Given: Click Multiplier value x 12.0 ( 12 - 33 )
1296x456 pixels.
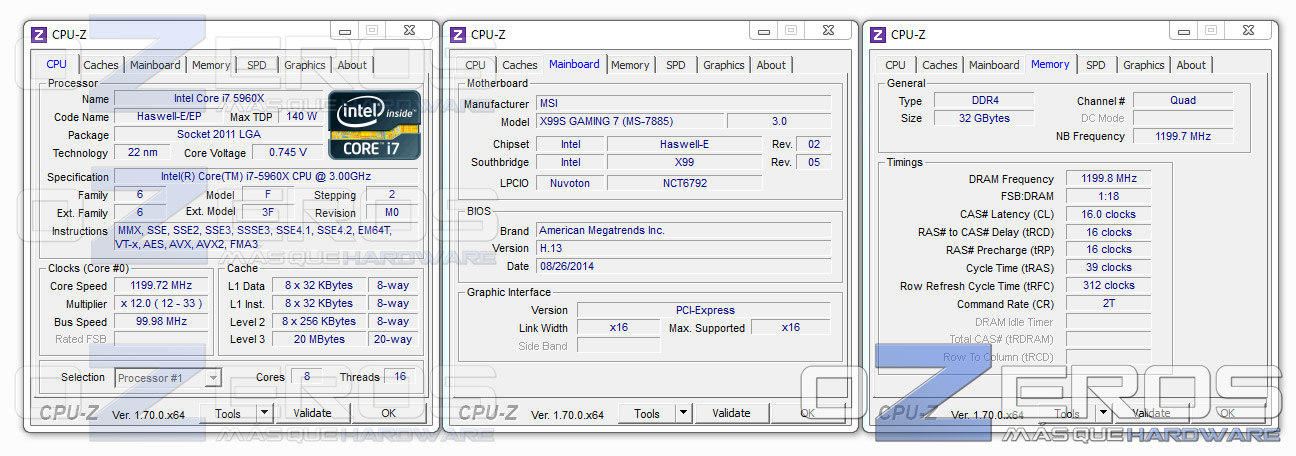Looking at the screenshot, I should click(x=161, y=303).
